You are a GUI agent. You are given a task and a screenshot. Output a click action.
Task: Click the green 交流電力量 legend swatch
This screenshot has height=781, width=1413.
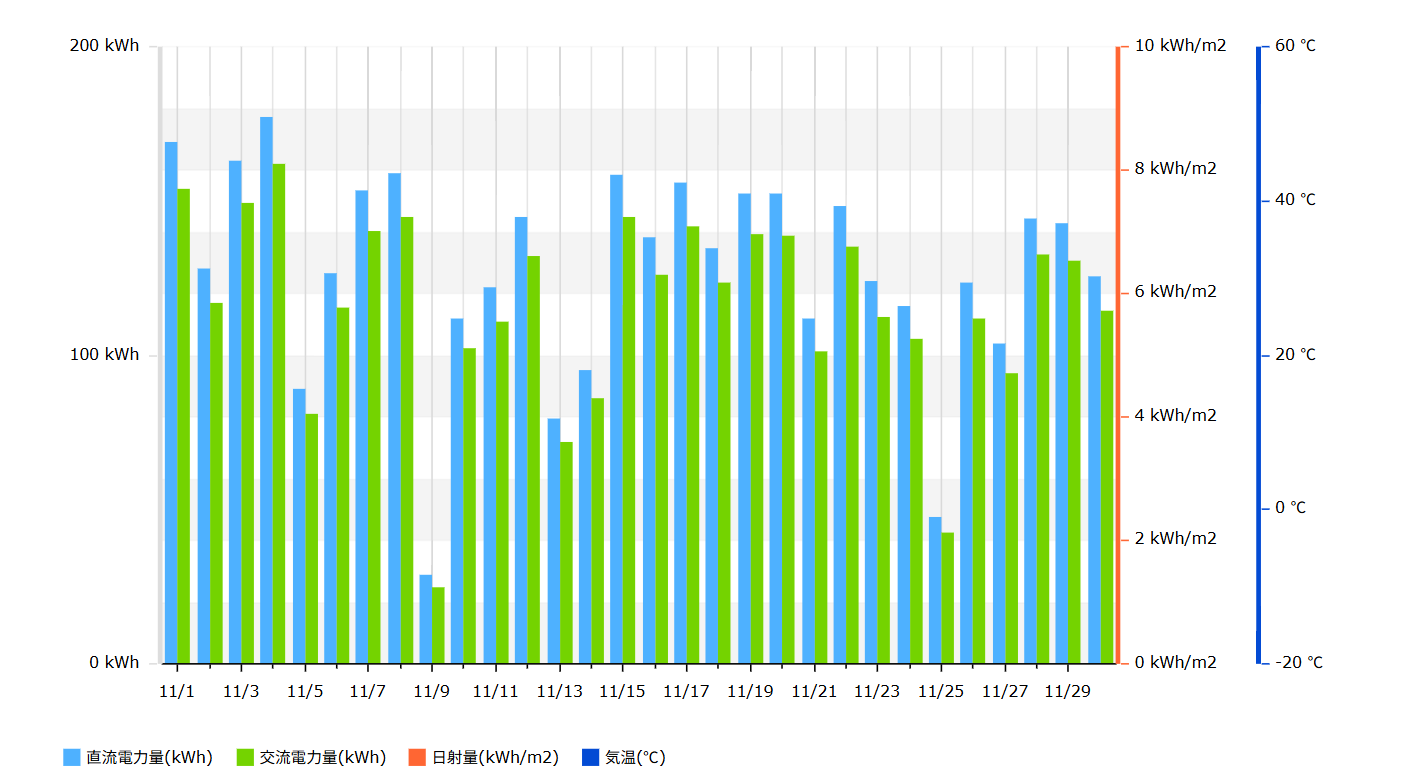[x=245, y=757]
